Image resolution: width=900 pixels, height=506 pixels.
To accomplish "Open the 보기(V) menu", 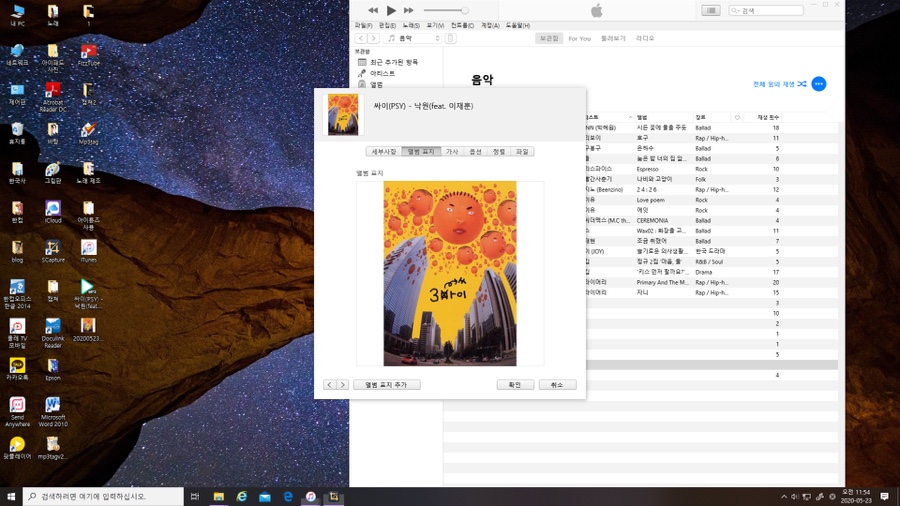I will point(435,25).
